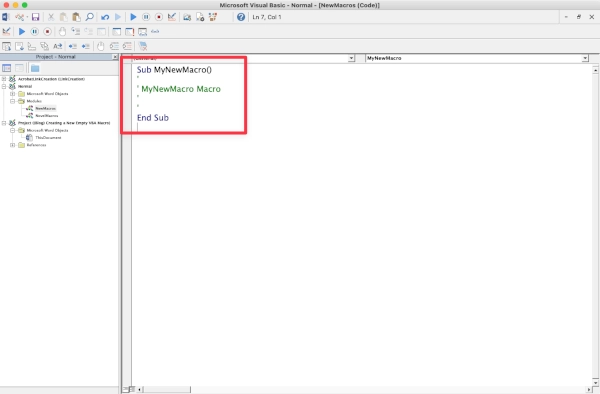The image size is (600, 394).
Task: Click the Uncomment Block icon
Action: [x=127, y=47]
